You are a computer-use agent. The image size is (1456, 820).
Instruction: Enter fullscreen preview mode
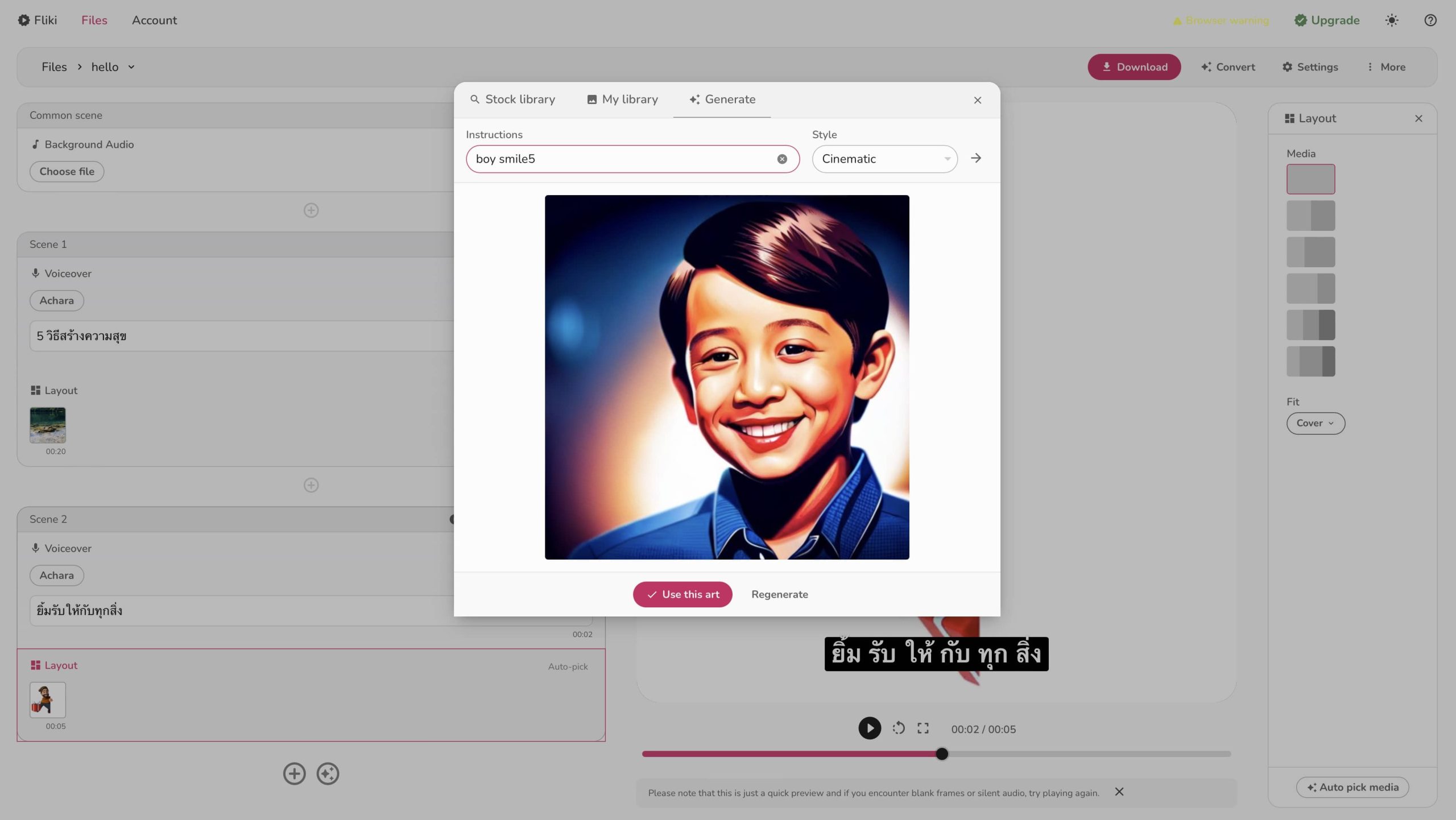click(923, 728)
